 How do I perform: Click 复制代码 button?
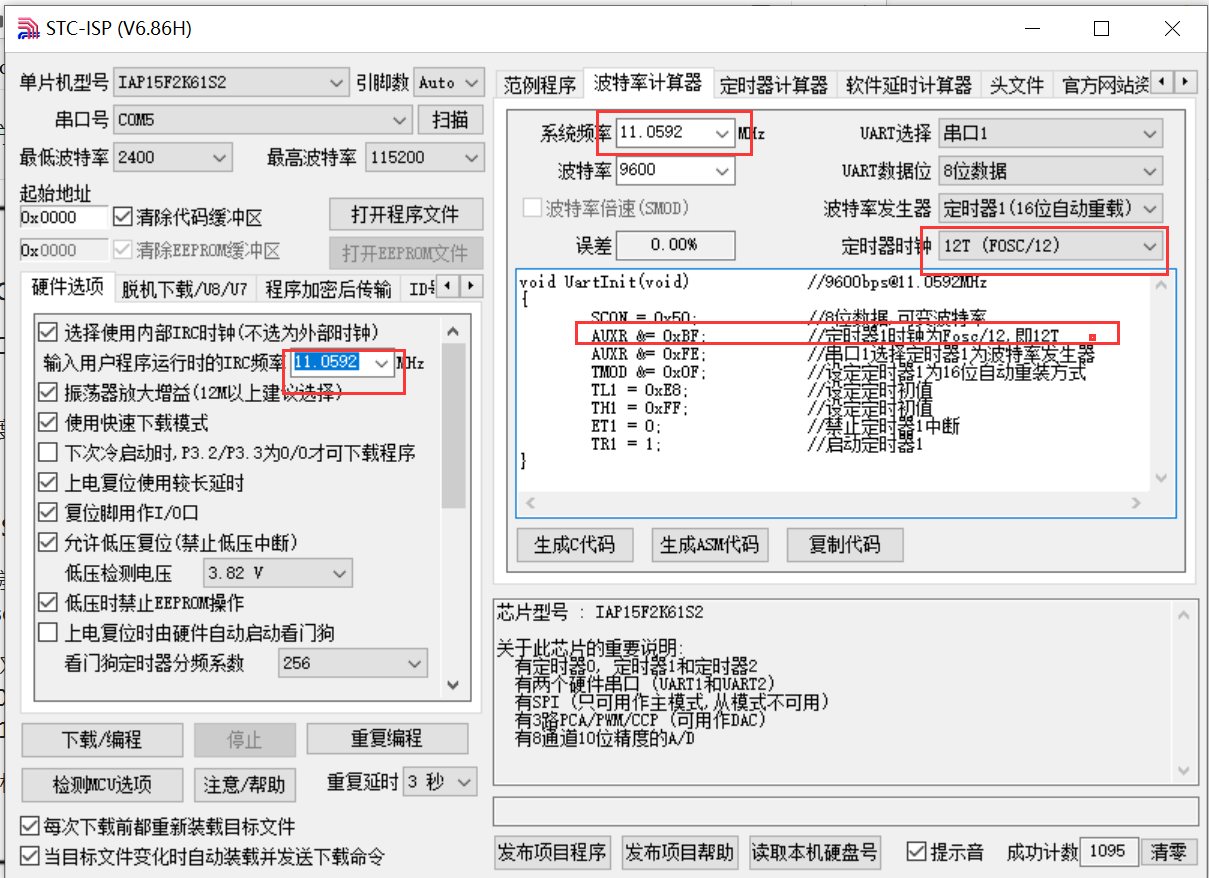point(846,545)
